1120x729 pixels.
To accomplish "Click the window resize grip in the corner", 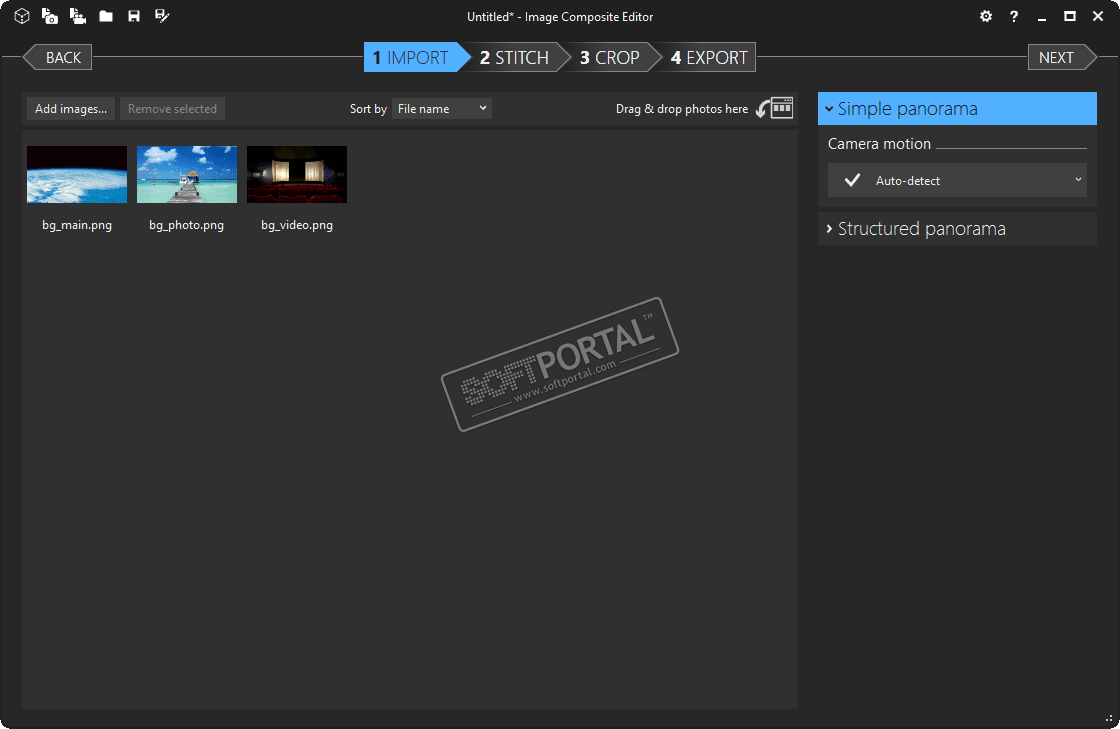I will tap(1109, 718).
